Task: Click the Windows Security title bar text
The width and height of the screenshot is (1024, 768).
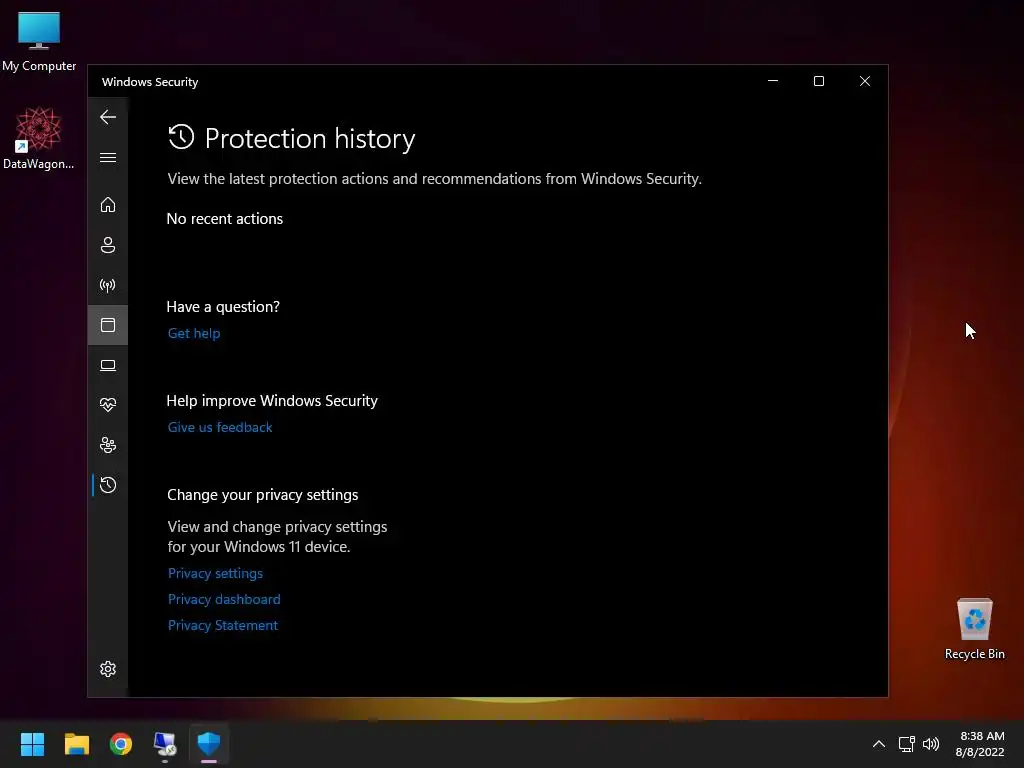Action: click(150, 82)
